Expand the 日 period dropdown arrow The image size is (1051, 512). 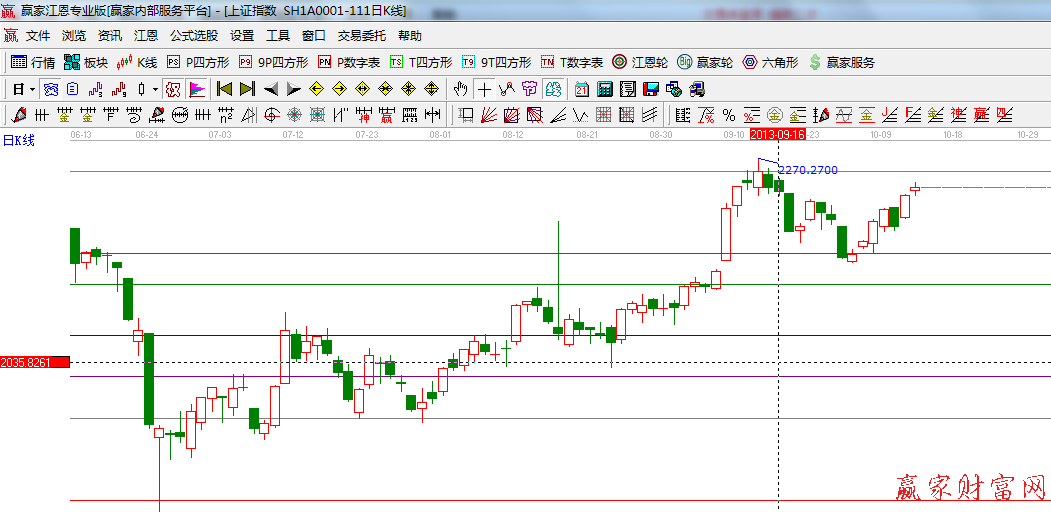(32, 89)
